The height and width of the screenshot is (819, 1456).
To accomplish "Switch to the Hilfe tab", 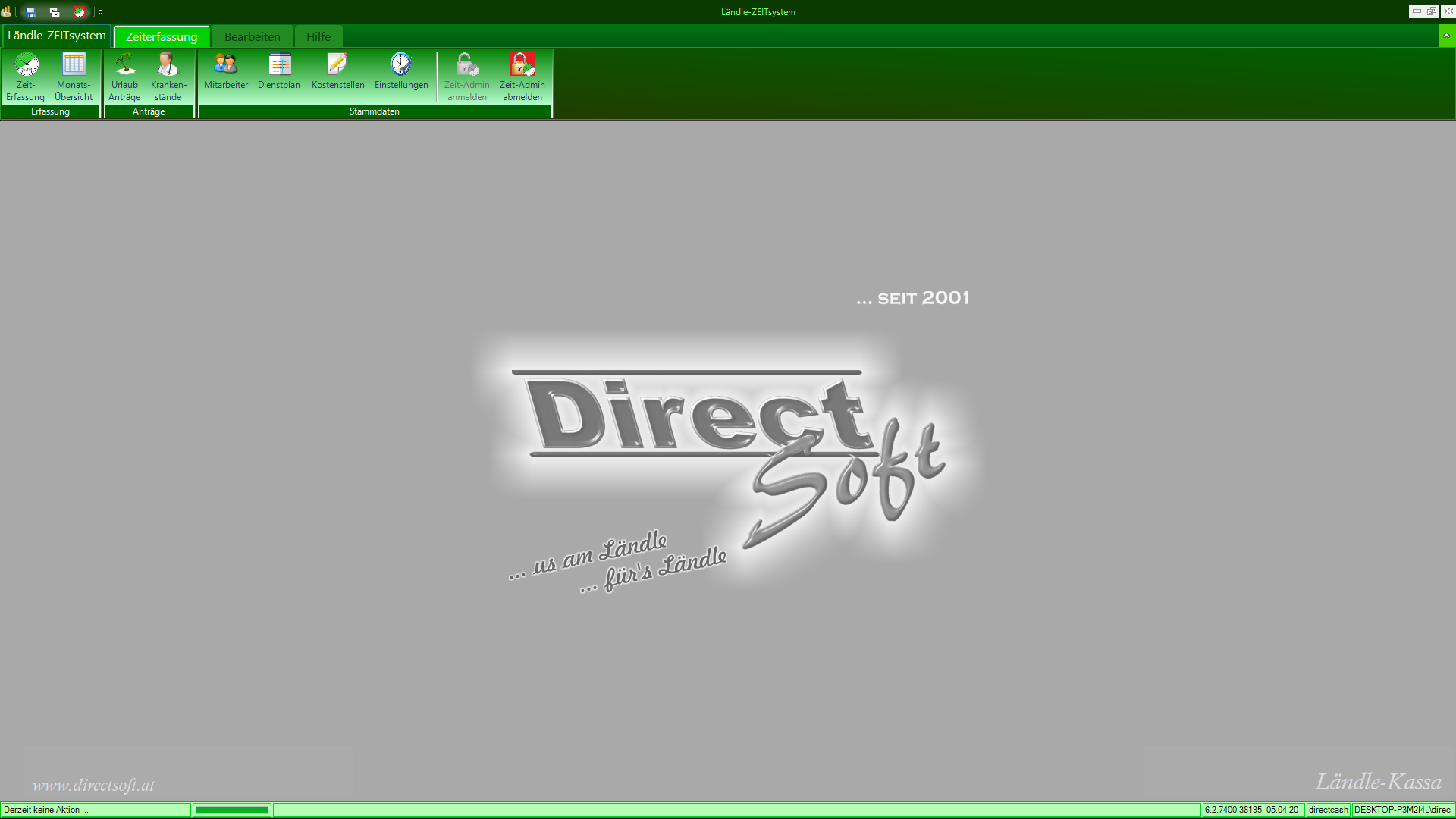I will coord(318,36).
